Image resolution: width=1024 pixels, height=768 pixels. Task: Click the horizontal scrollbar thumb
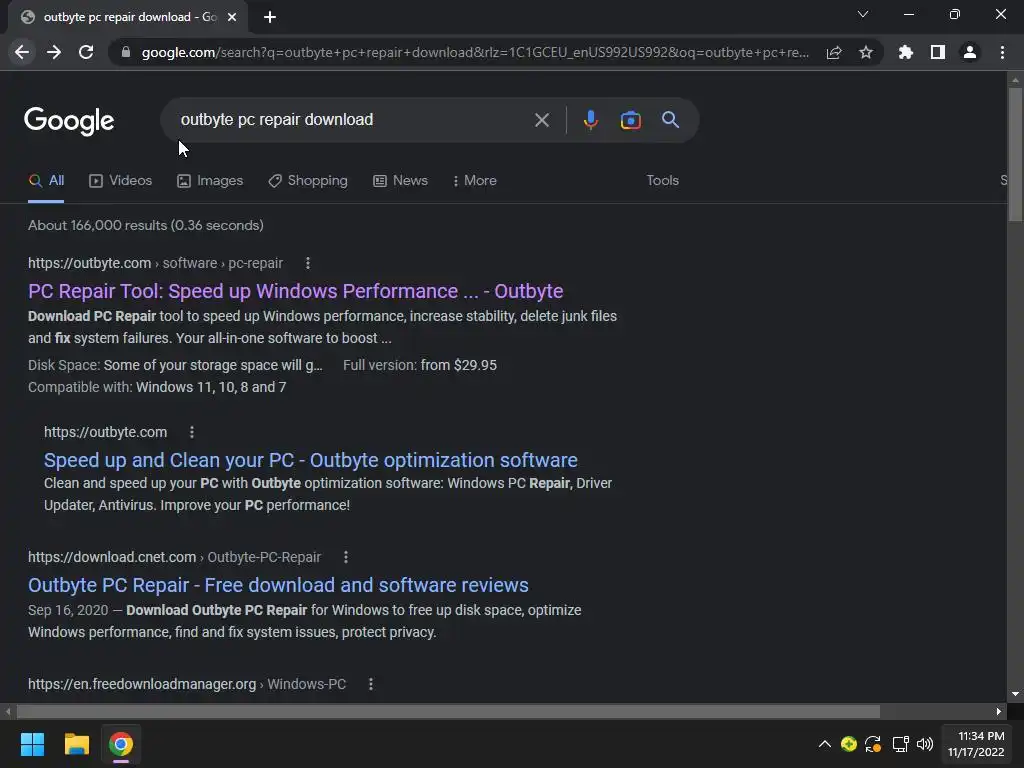448,711
